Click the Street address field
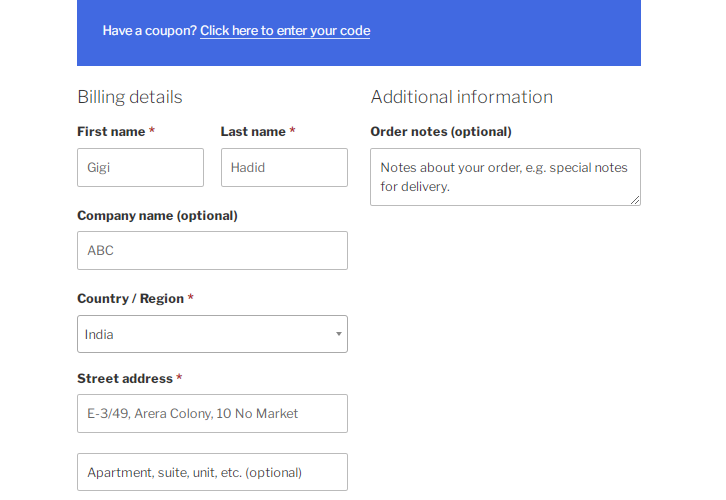The height and width of the screenshot is (500, 726). (x=212, y=413)
